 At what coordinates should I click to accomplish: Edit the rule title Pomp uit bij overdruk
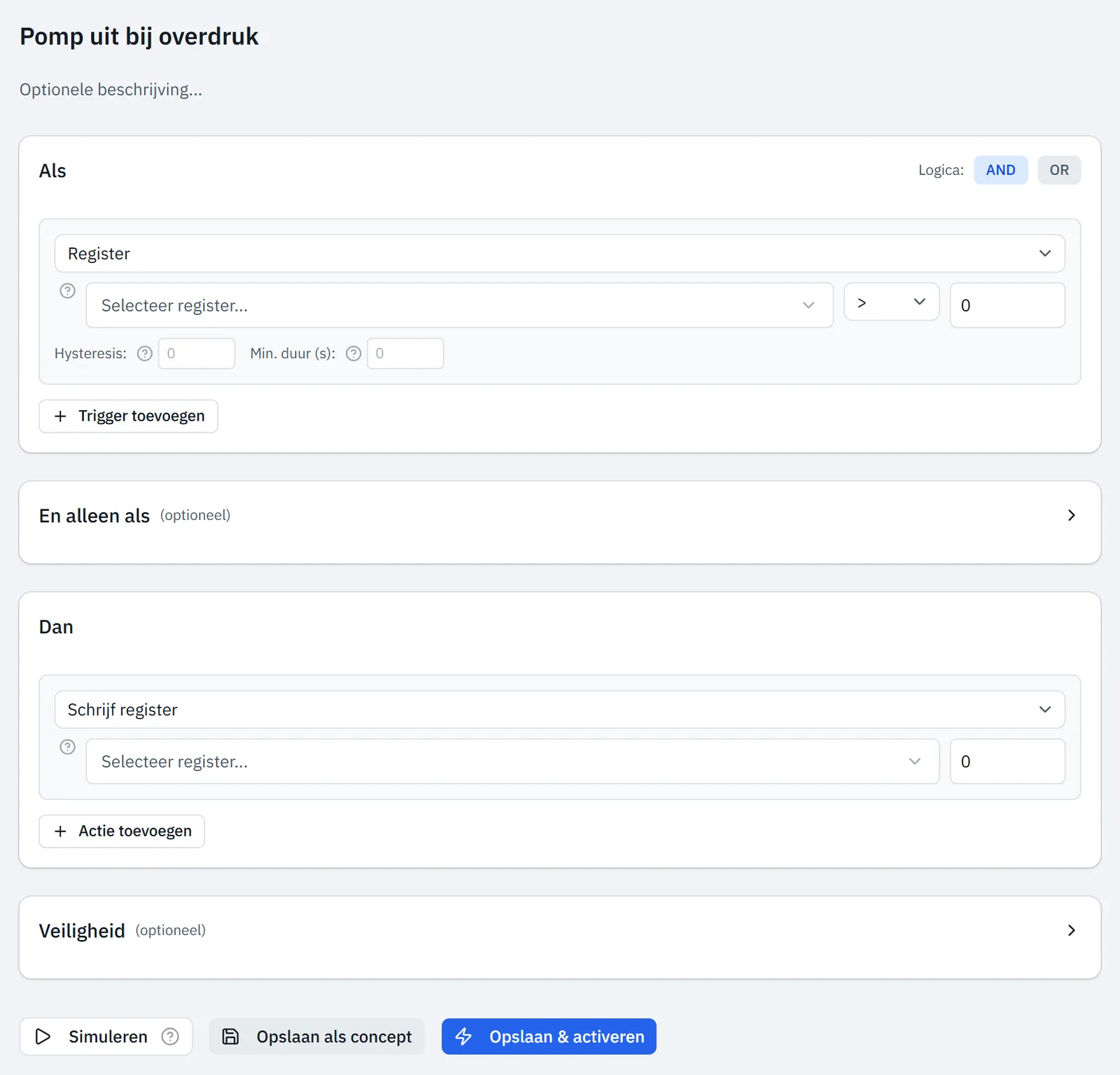(x=139, y=36)
